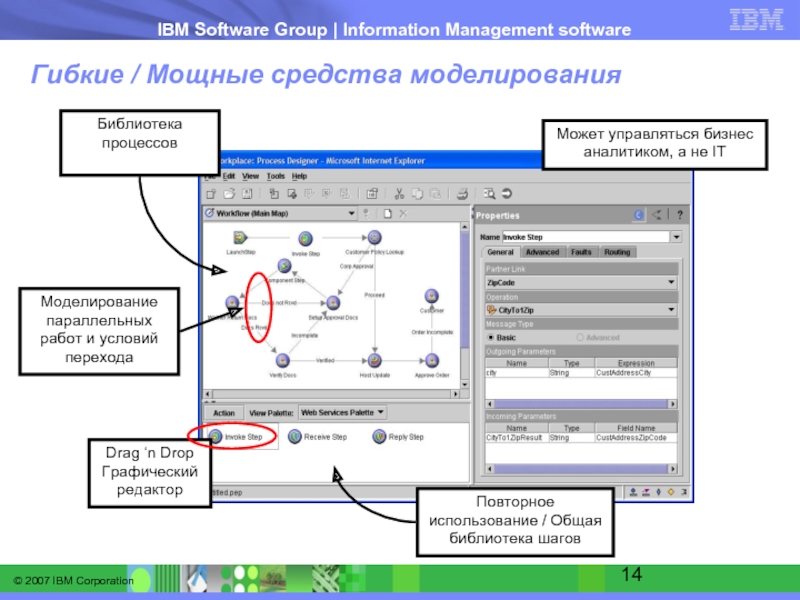Click the New document icon in main toolbar
The height and width of the screenshot is (600, 800).
pyautogui.click(x=211, y=194)
